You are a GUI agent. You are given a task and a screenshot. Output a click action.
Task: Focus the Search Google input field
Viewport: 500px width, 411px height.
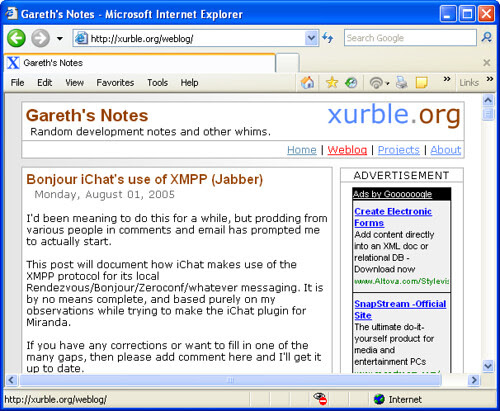410,38
